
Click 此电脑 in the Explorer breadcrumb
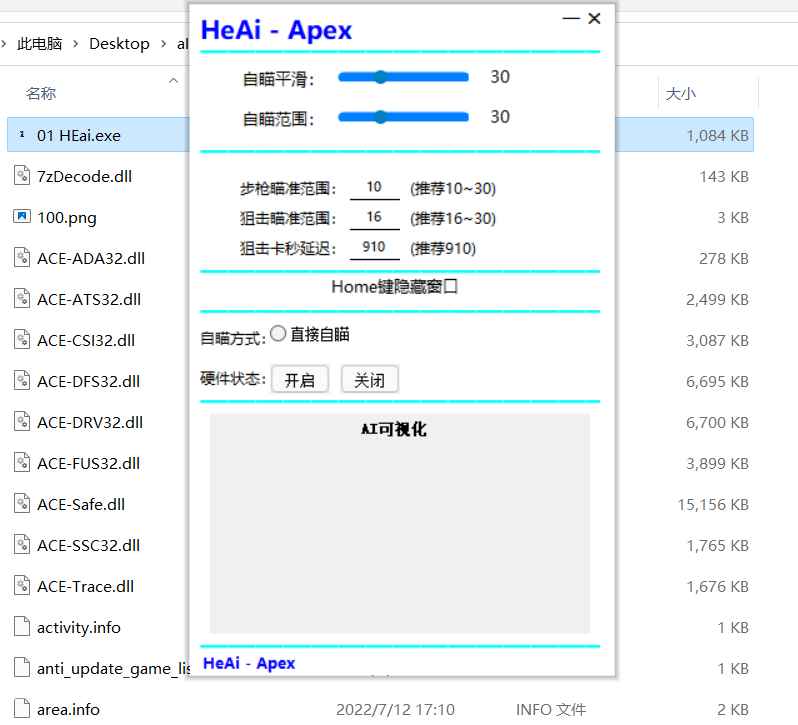tap(40, 44)
